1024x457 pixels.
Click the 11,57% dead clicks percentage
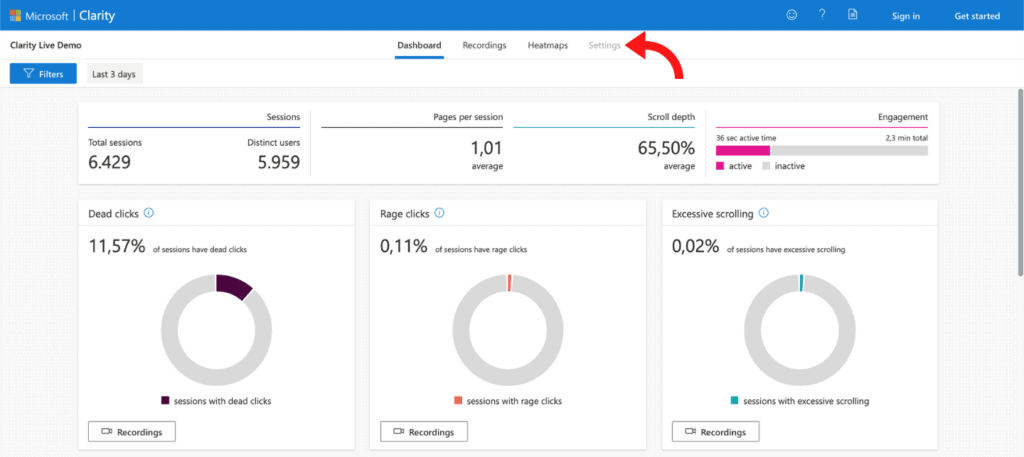(x=117, y=246)
